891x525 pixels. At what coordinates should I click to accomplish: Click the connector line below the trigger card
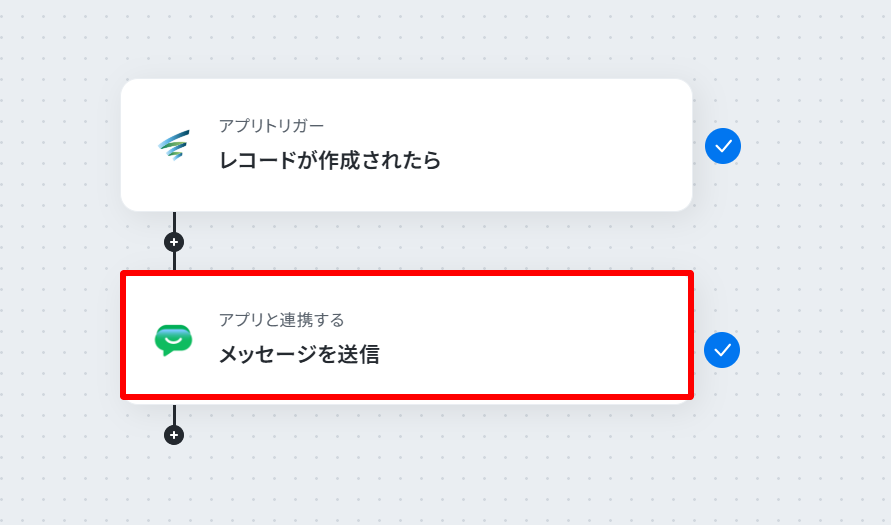pos(174,222)
